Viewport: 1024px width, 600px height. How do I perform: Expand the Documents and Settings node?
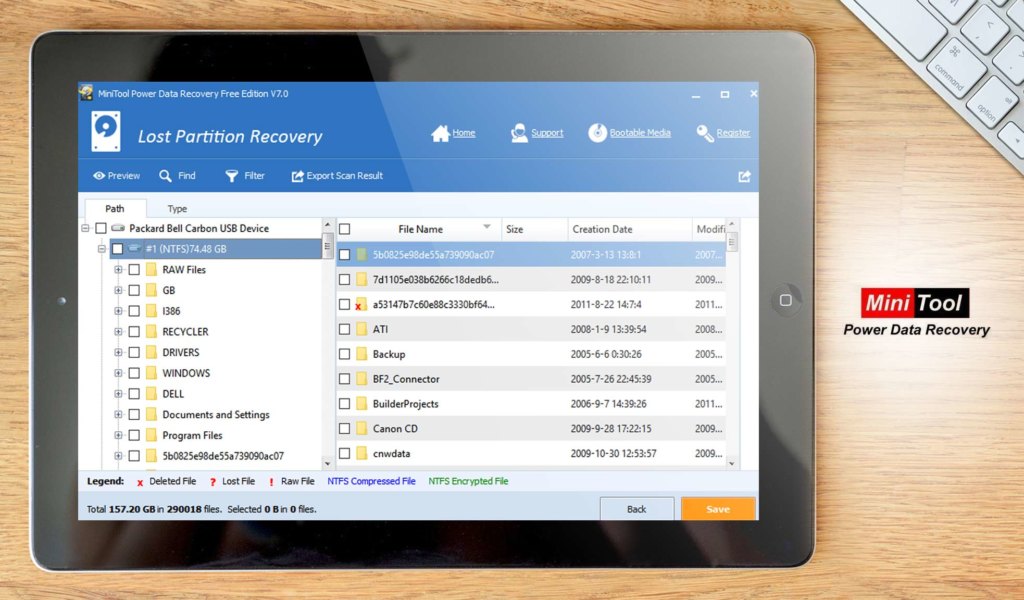pos(119,414)
